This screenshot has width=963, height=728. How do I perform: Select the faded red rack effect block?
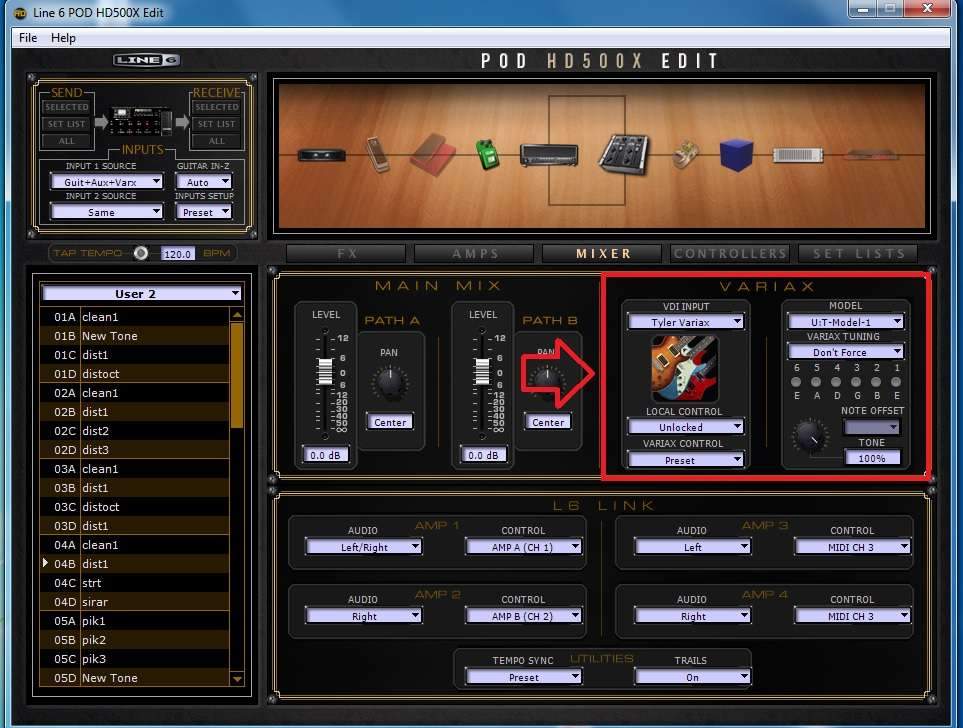pyautogui.click(x=871, y=155)
